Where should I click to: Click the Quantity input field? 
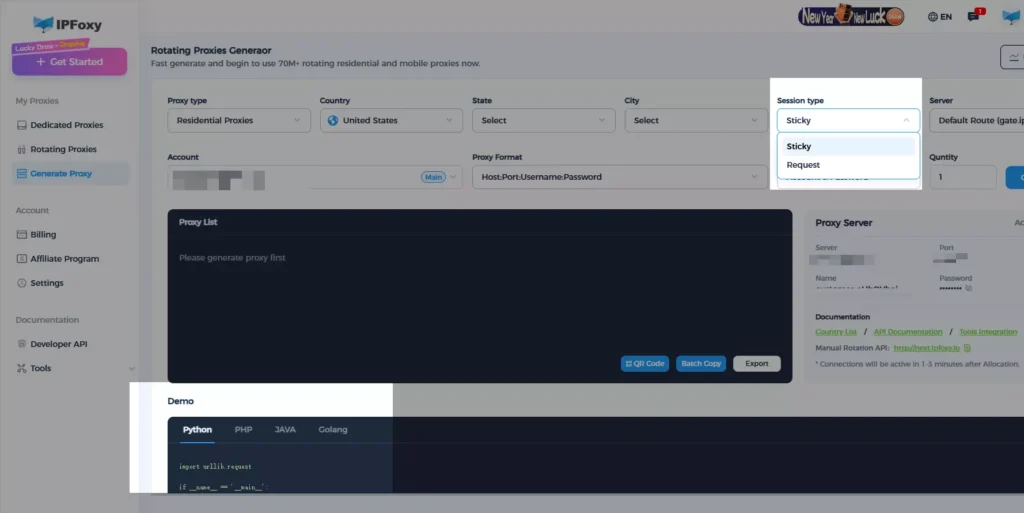960,177
